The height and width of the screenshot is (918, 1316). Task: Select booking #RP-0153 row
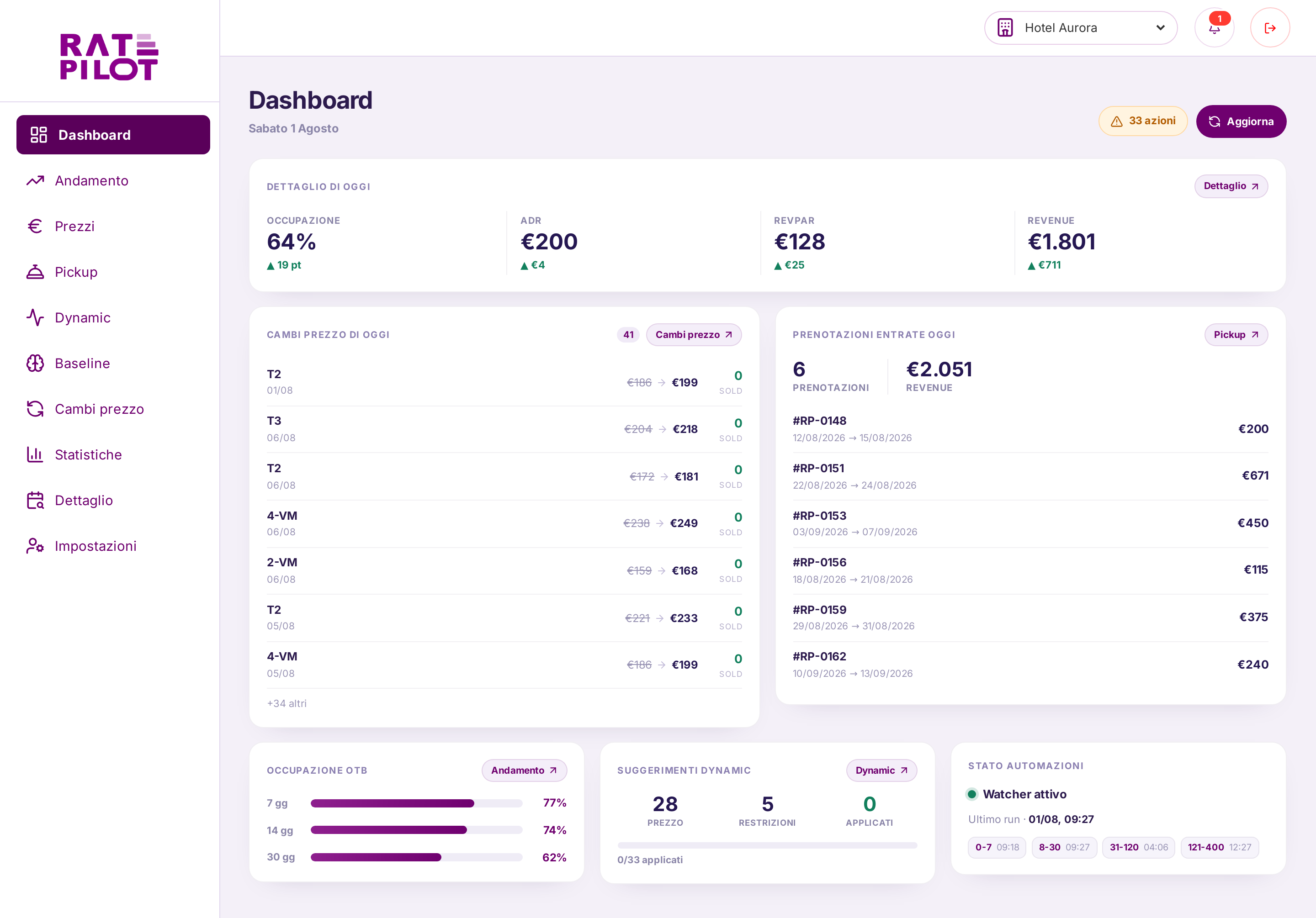pyautogui.click(x=1030, y=523)
